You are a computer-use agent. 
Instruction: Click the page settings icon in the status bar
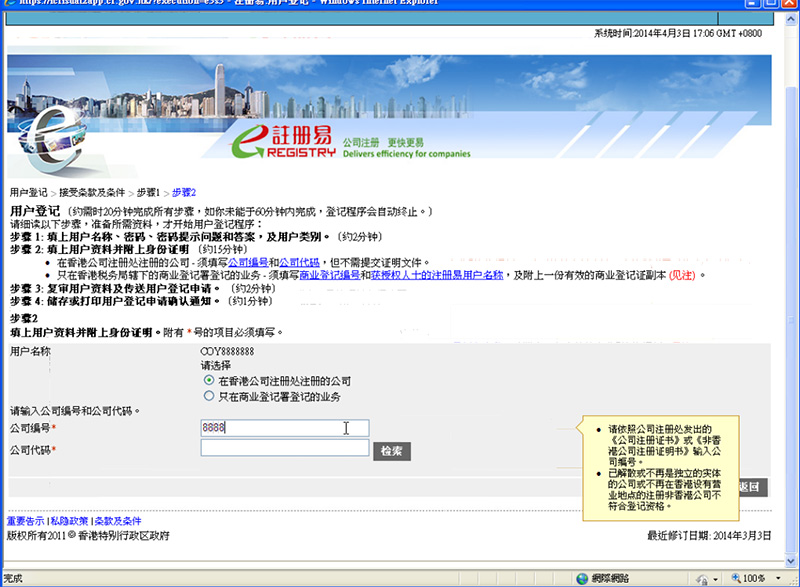click(x=701, y=577)
